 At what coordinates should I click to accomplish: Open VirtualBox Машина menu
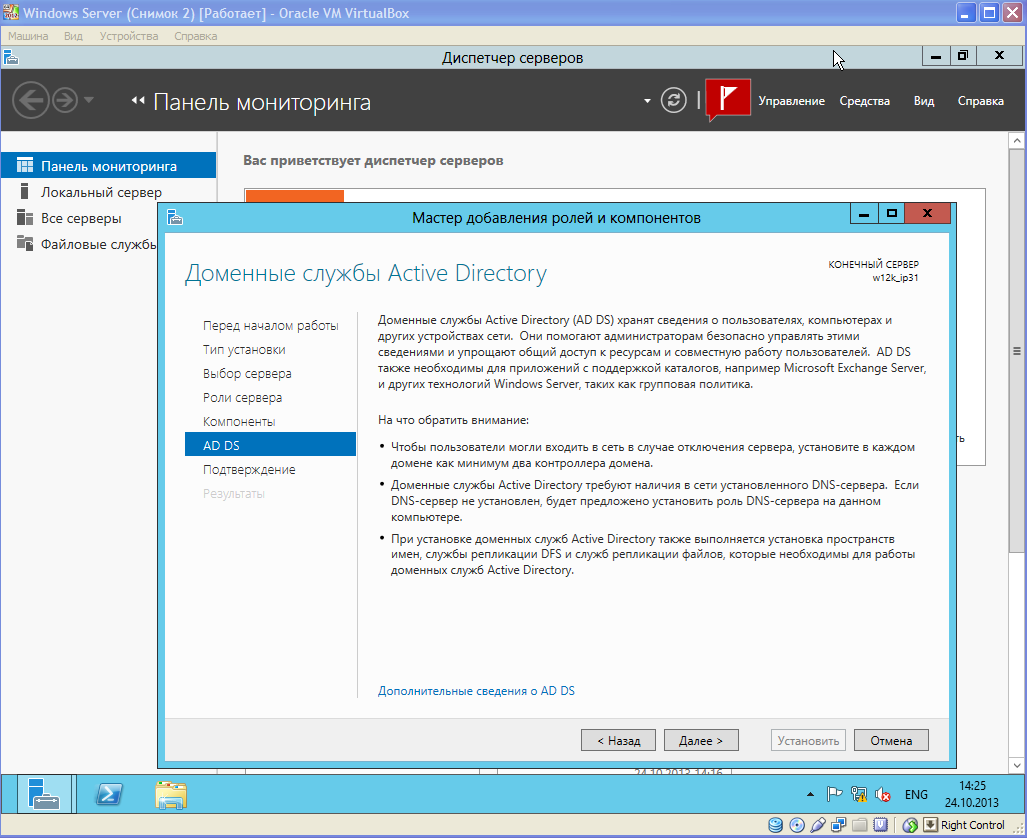pyautogui.click(x=28, y=36)
